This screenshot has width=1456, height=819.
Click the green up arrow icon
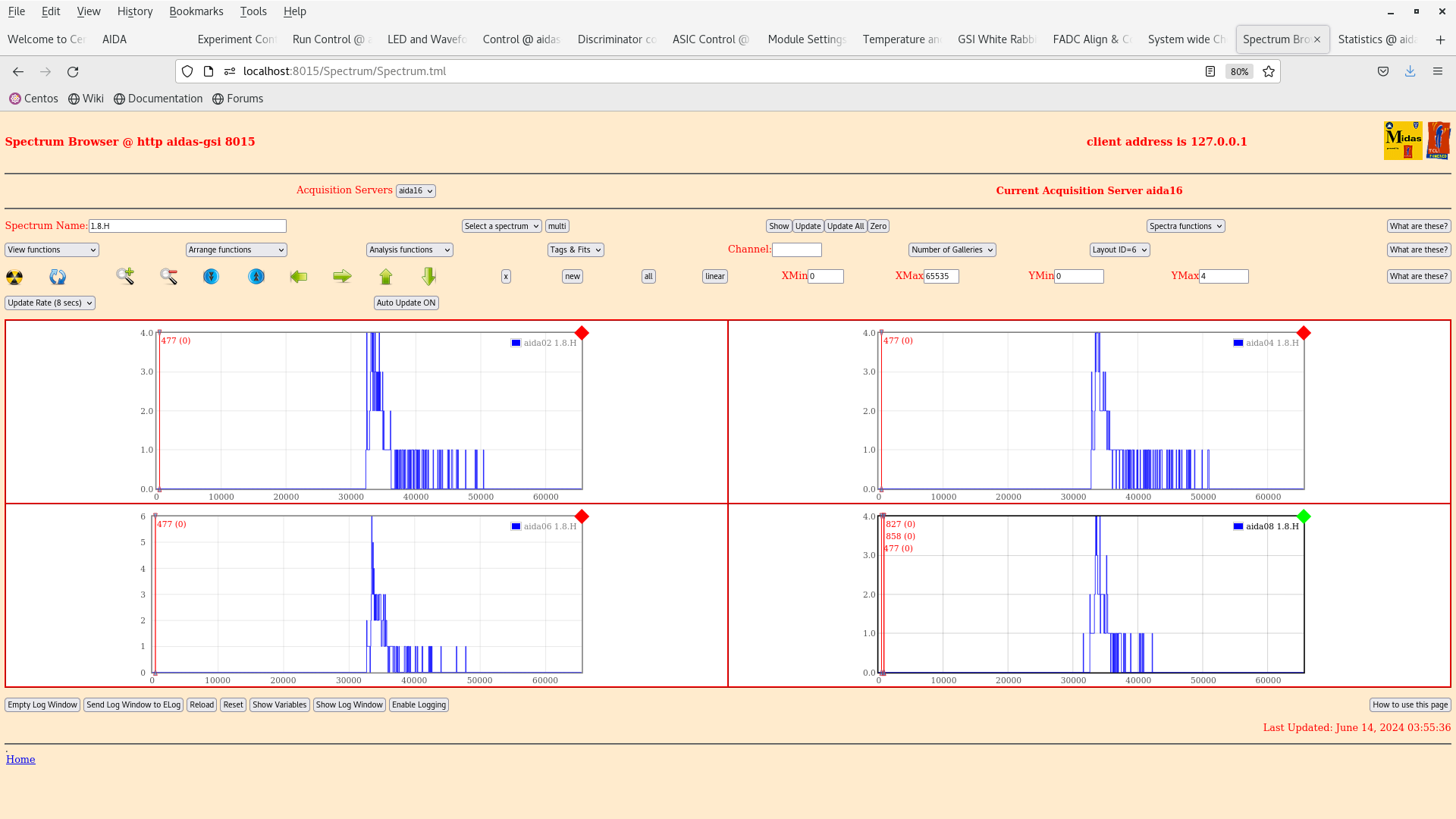(x=386, y=277)
